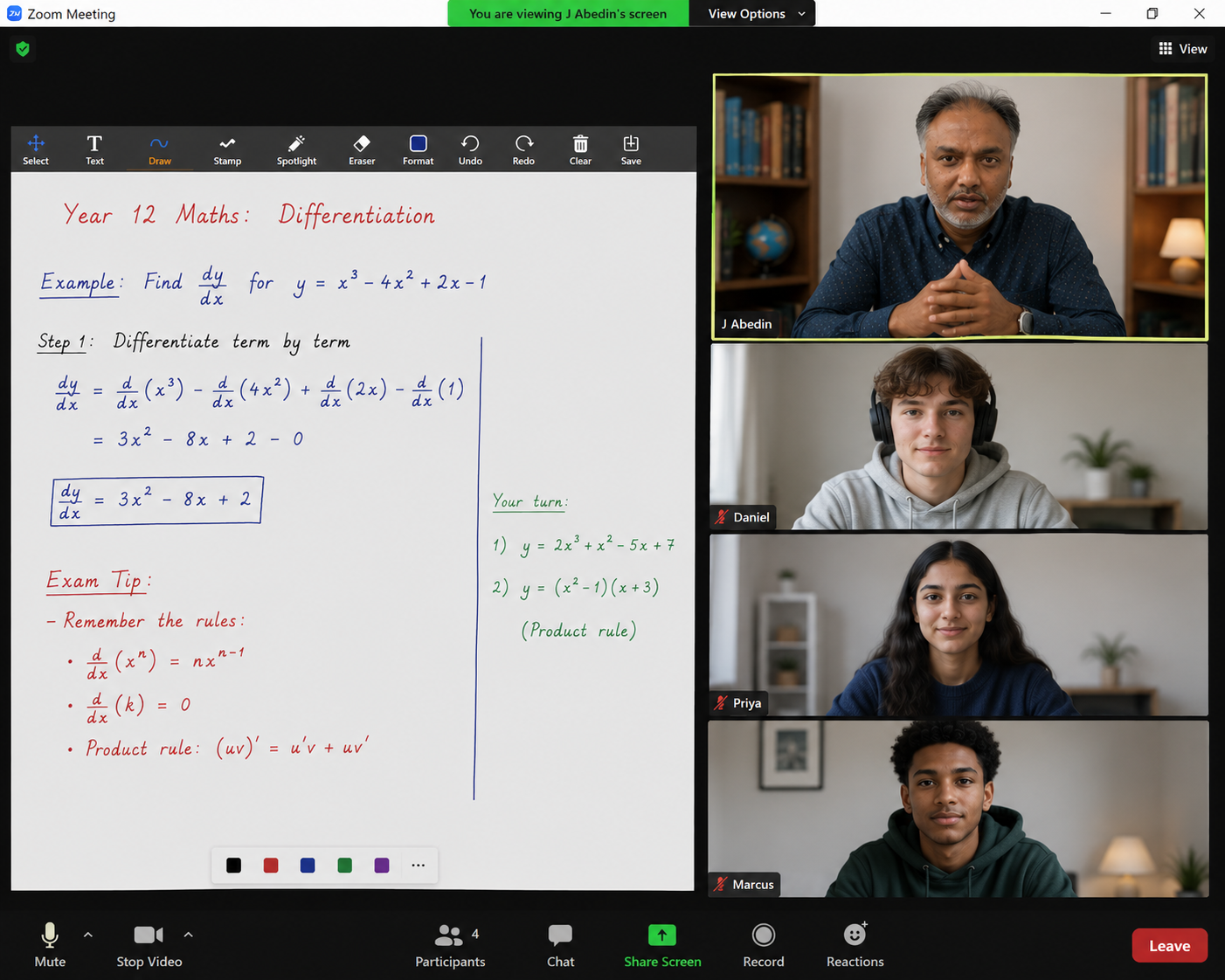1225x980 pixels.
Task: Save the whiteboard annotations
Action: tap(631, 149)
